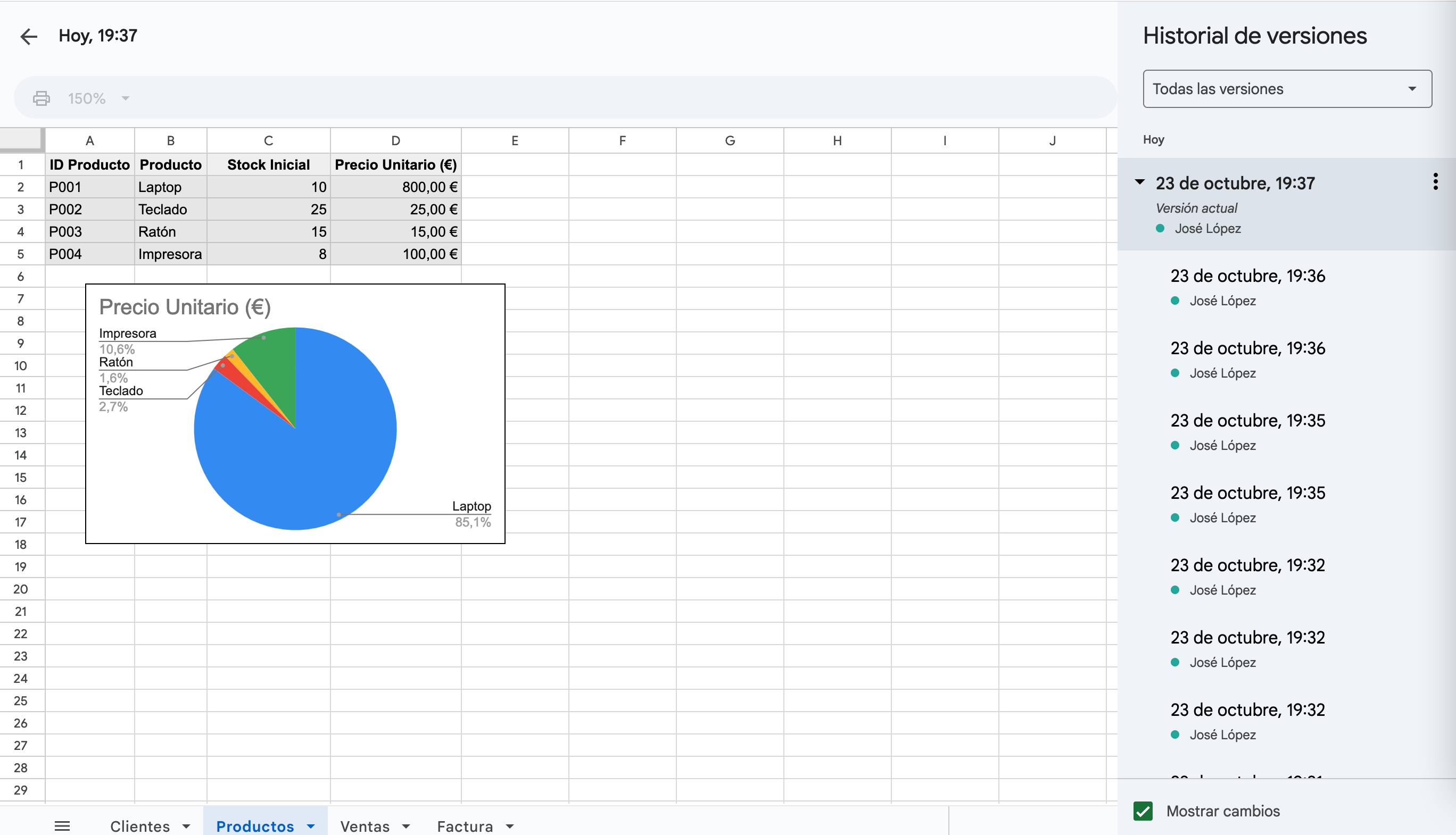Collapse the 19:37 current version entry
This screenshot has height=835, width=1456.
(1140, 182)
